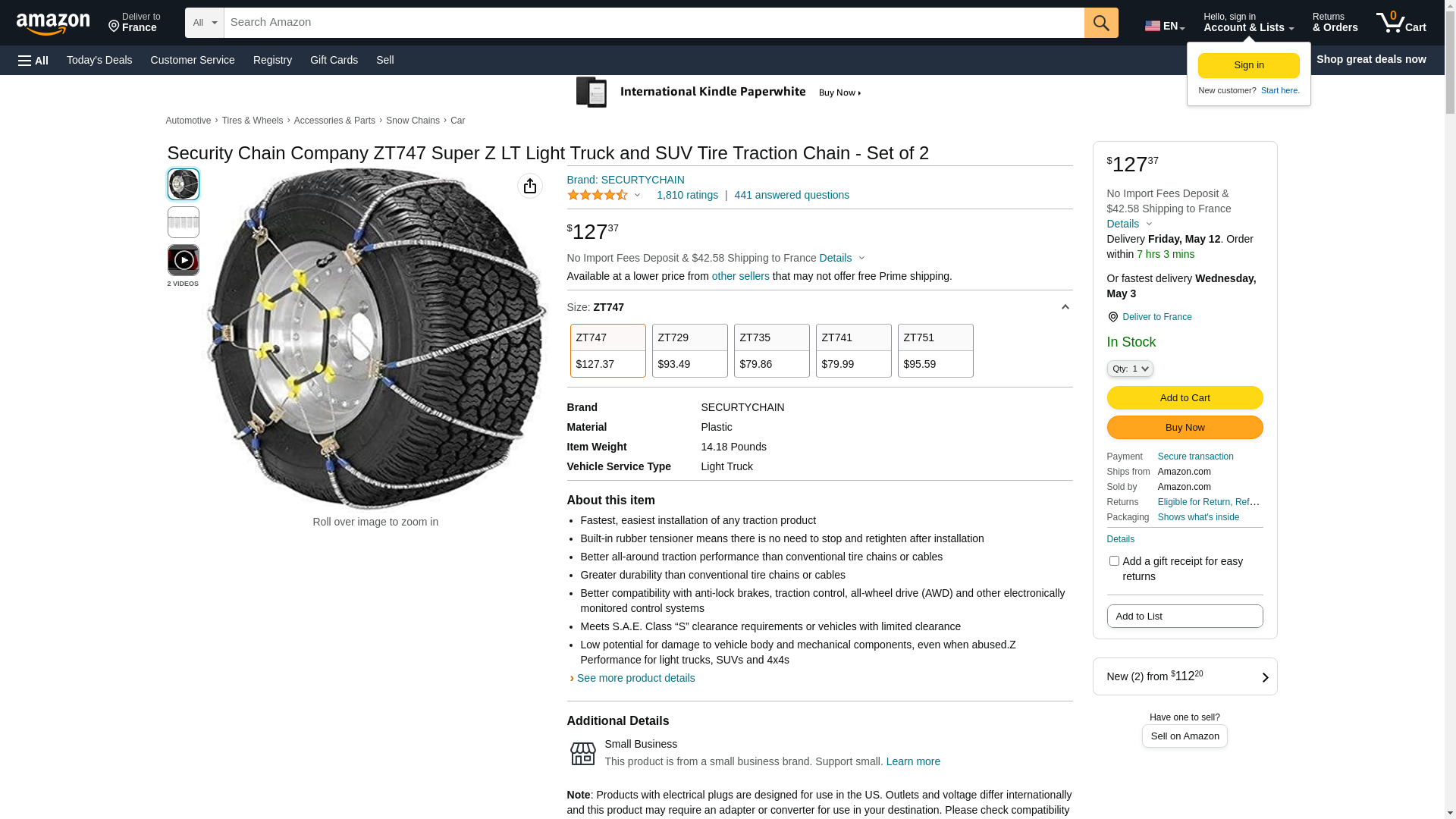Open the 441 answered questions link
Viewport: 1456px width, 819px height.
click(792, 195)
